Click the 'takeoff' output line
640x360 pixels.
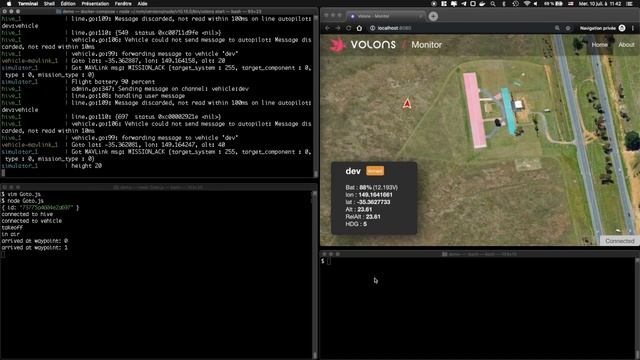click(x=12, y=227)
